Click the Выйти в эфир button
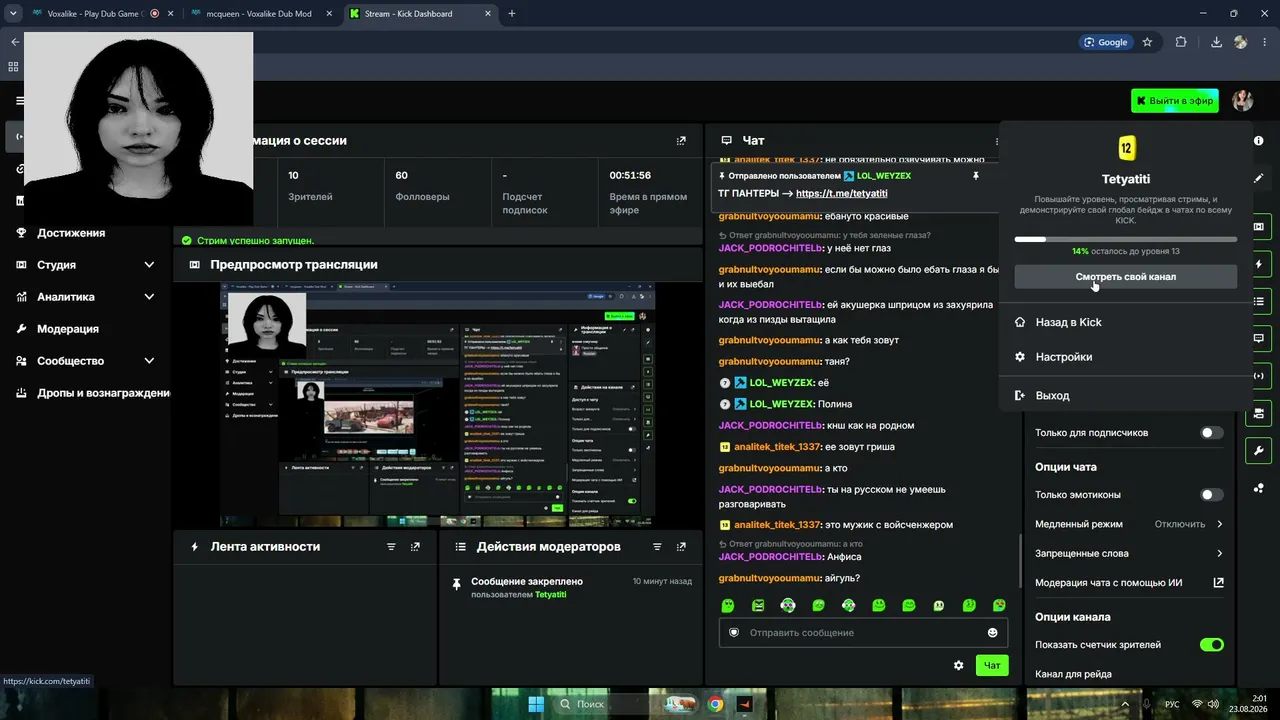 tap(1175, 100)
